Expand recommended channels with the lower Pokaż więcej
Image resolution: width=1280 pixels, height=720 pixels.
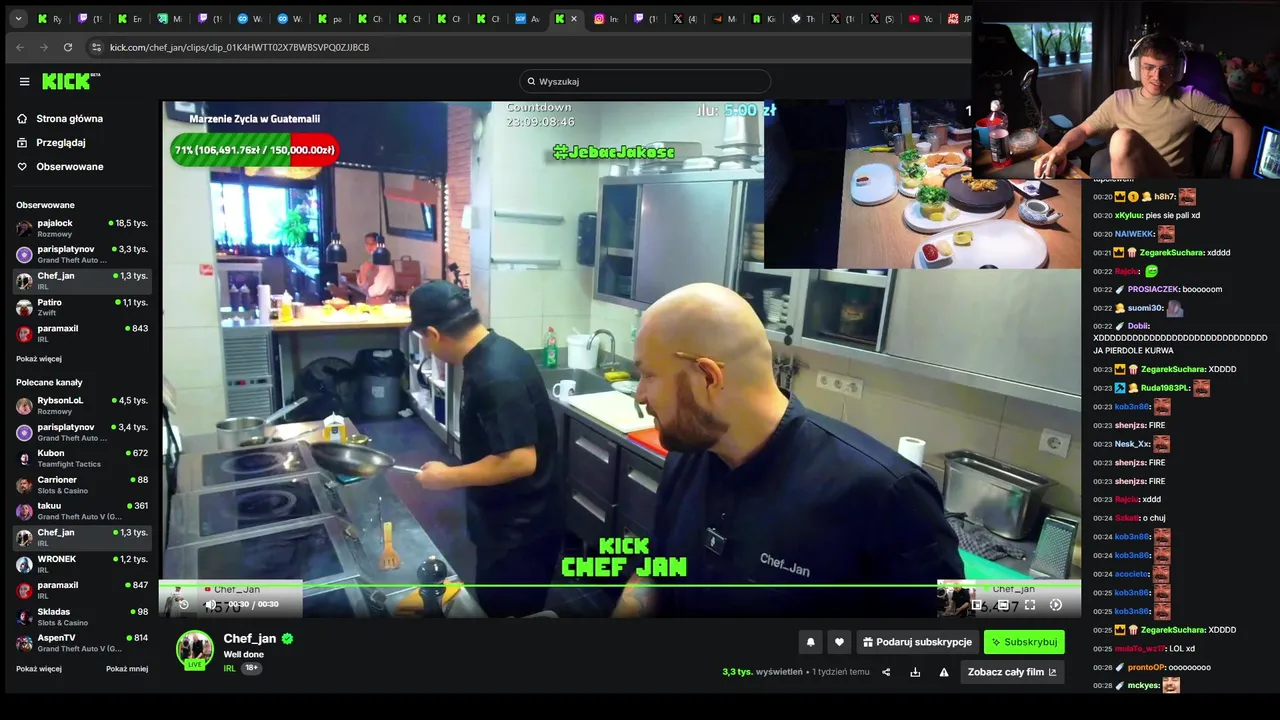coord(39,668)
